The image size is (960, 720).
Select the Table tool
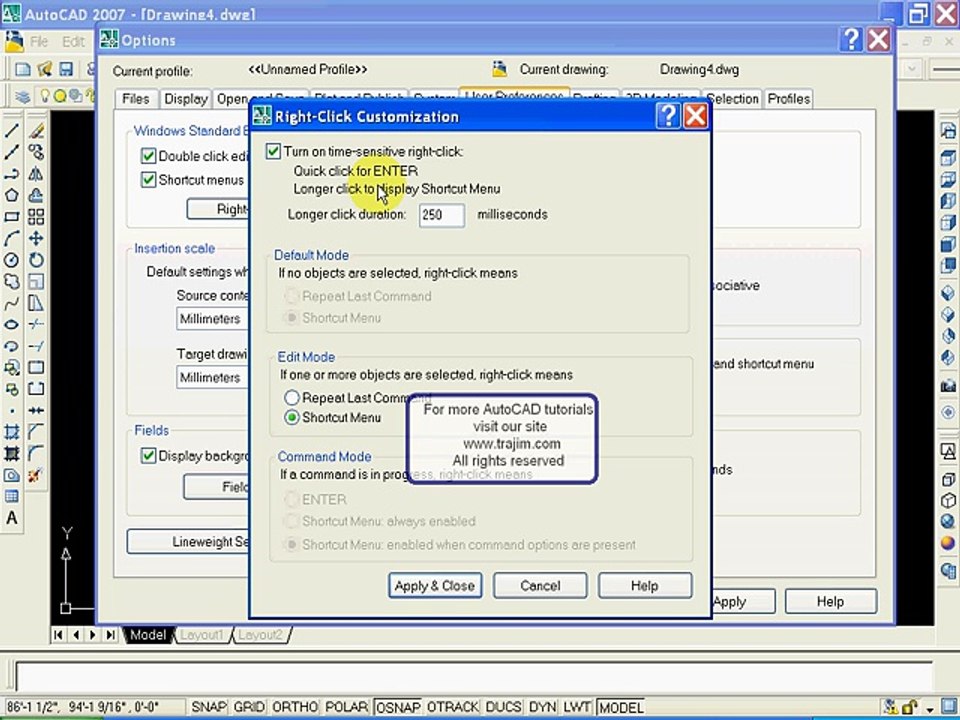[12, 497]
